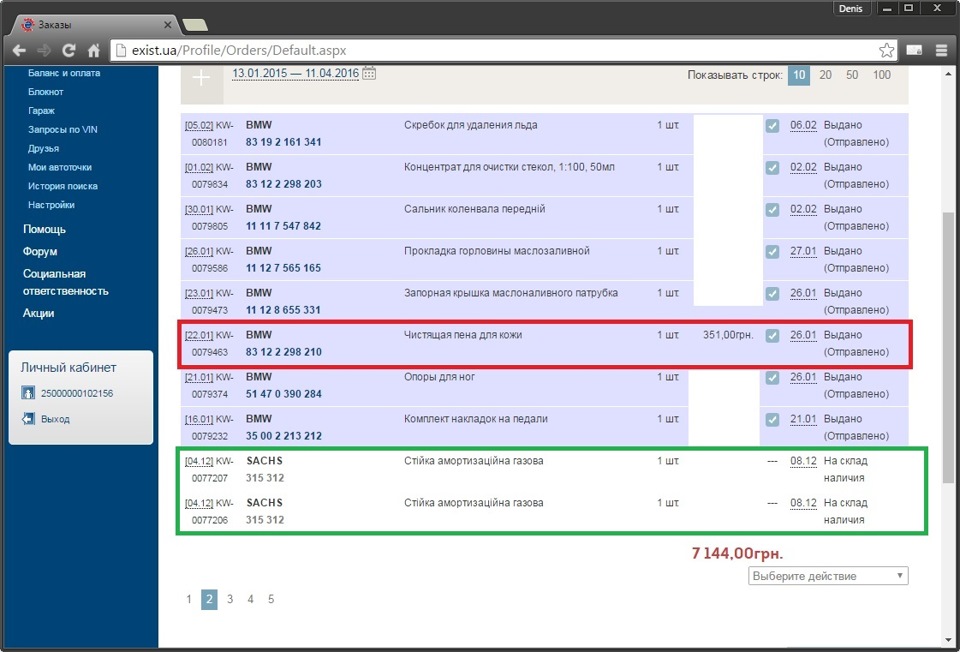Open part number 83 12 2 298 210
The width and height of the screenshot is (960, 652).
pos(283,352)
